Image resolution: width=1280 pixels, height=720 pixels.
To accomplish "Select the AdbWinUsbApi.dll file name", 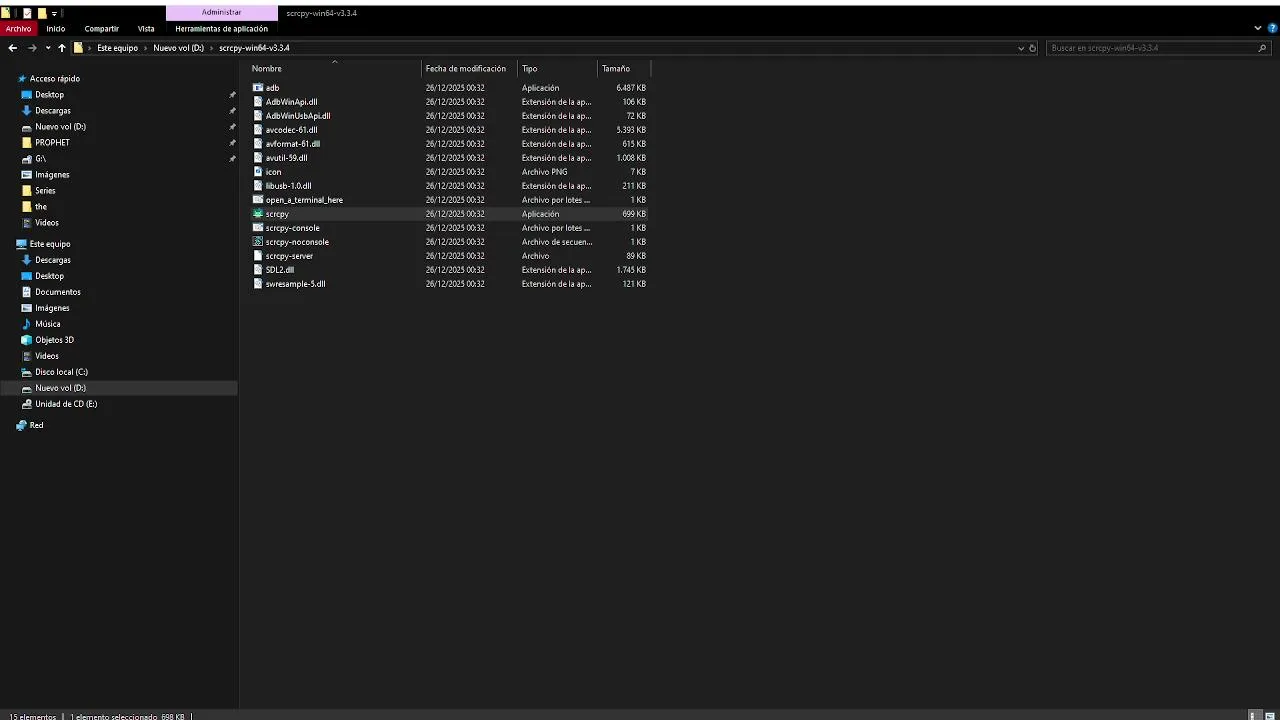I will tap(298, 116).
